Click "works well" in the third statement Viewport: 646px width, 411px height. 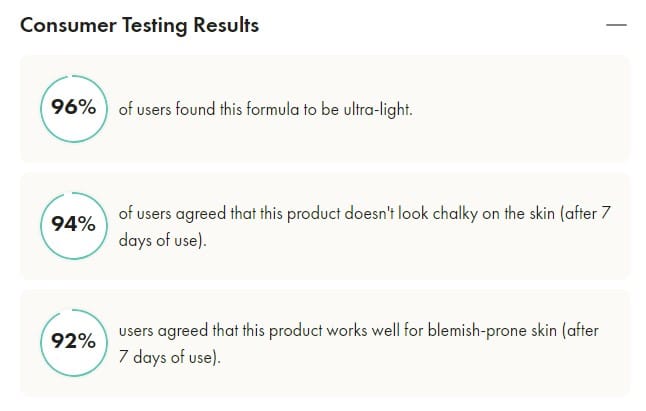pos(358,330)
